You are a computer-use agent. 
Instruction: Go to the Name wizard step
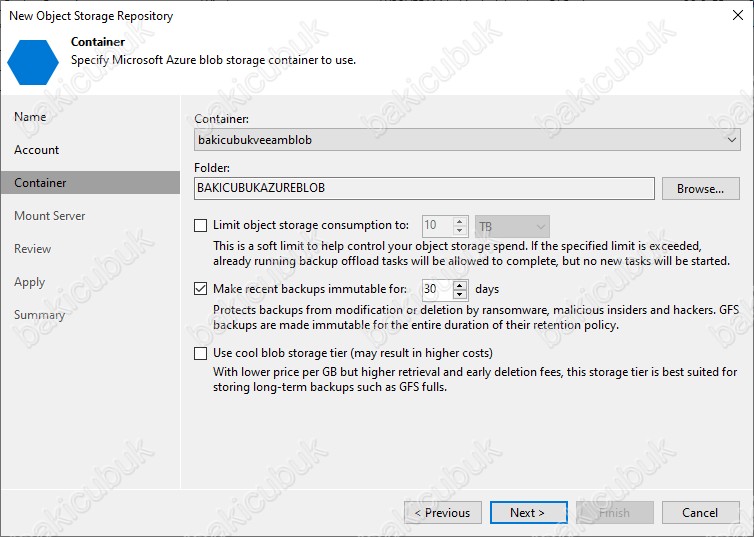(30, 117)
